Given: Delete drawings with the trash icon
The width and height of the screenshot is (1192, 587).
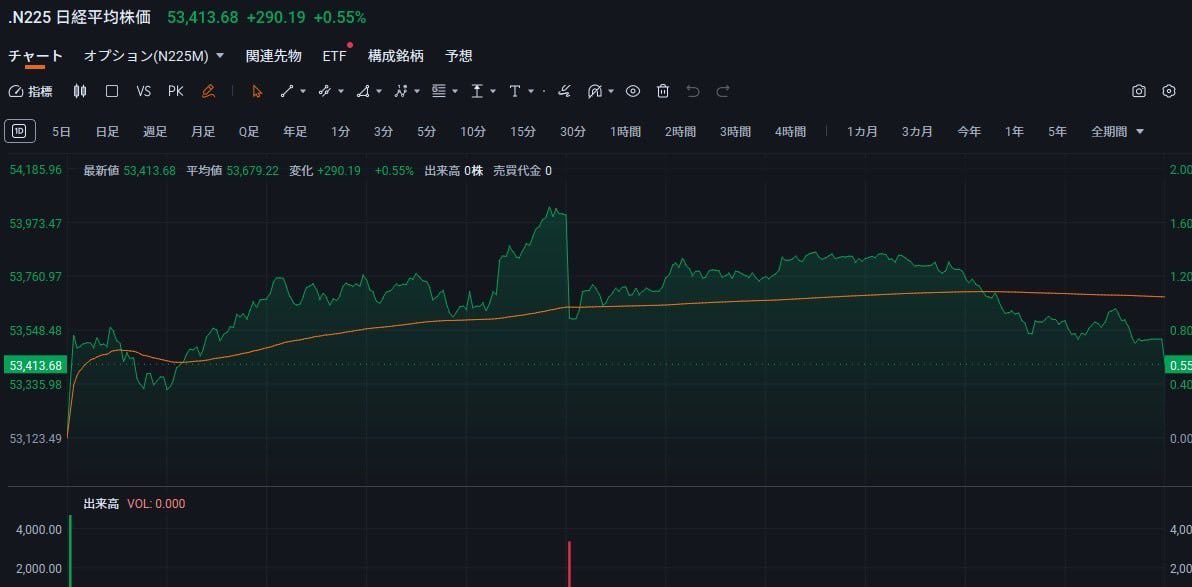Looking at the screenshot, I should pos(663,91).
